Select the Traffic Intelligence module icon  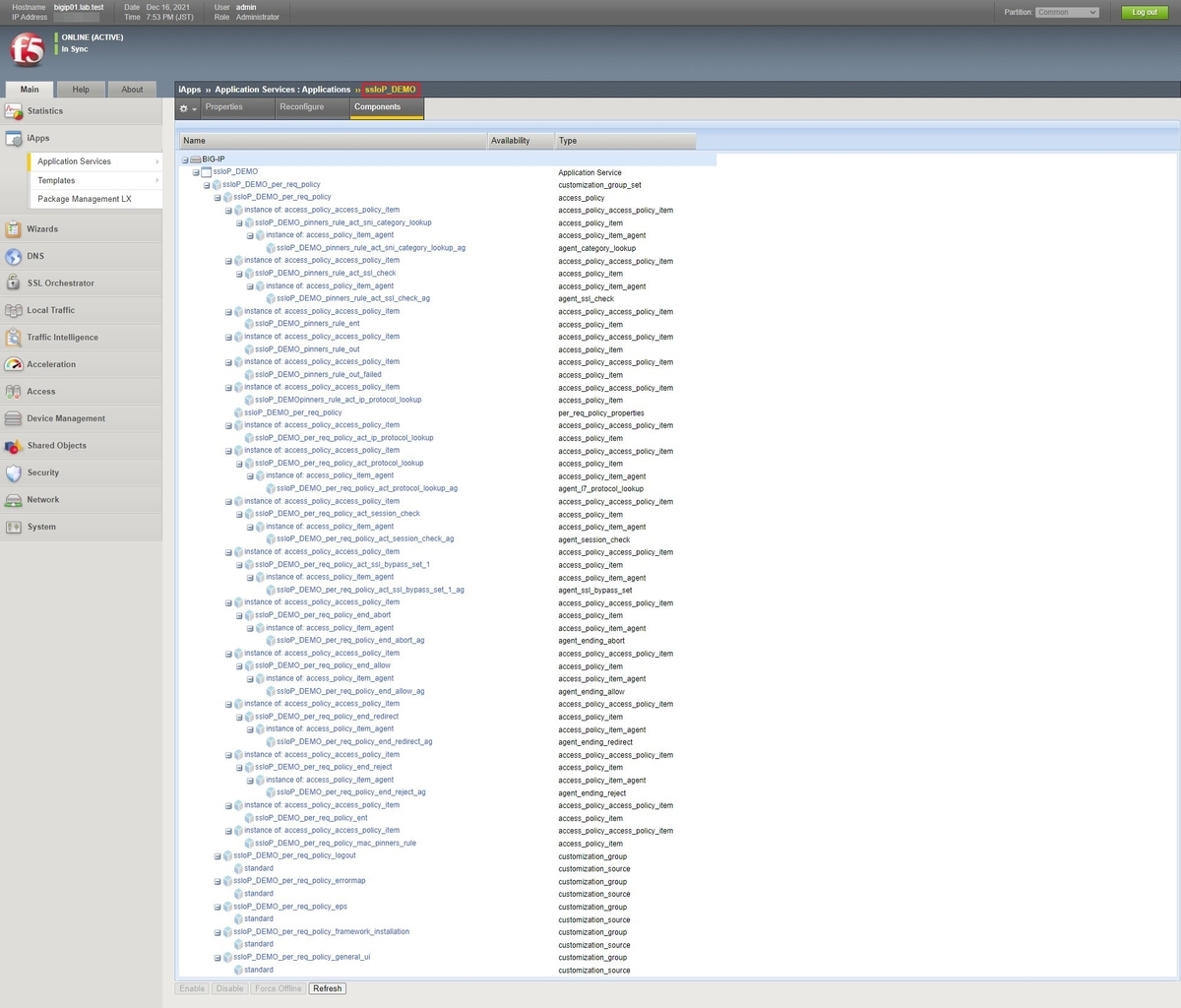[14, 337]
